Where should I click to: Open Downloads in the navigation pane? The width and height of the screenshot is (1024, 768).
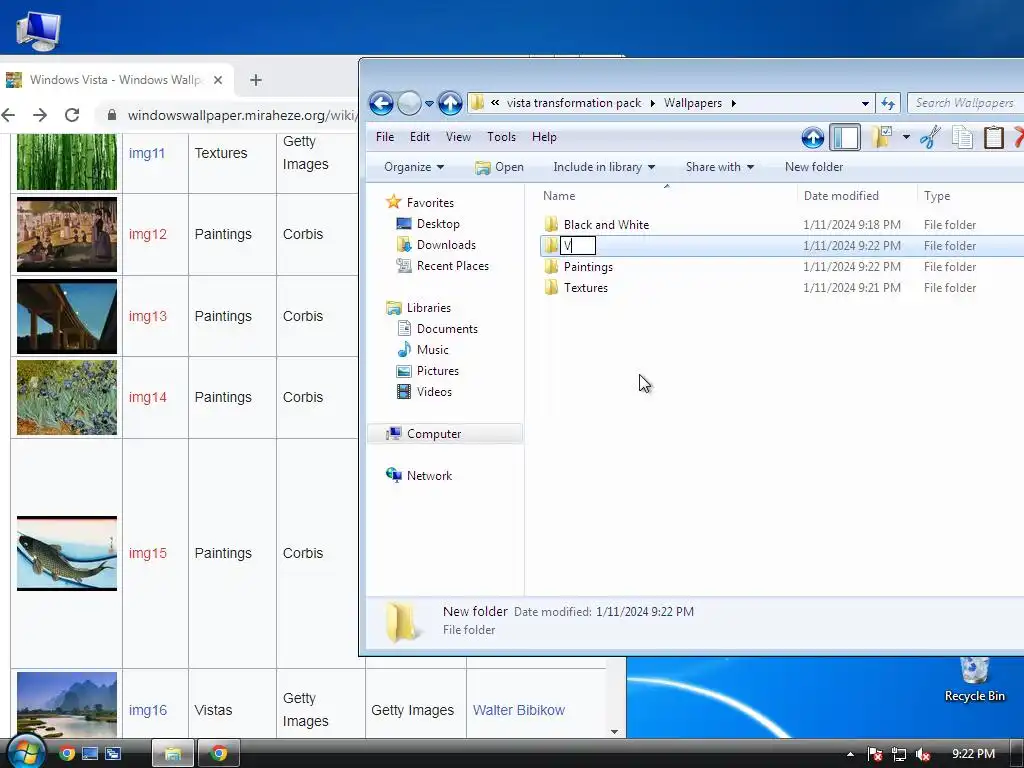[x=446, y=245]
